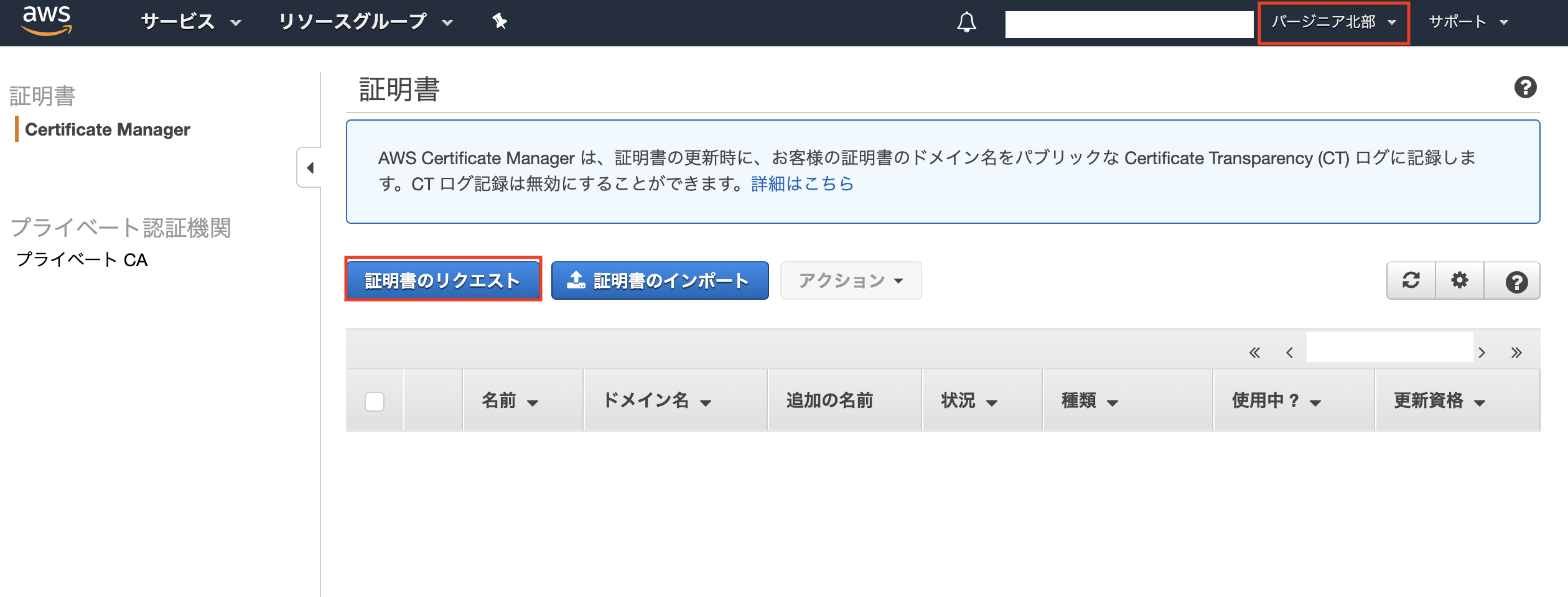
Task: Click the help icon next to the gear
Action: [x=1515, y=280]
